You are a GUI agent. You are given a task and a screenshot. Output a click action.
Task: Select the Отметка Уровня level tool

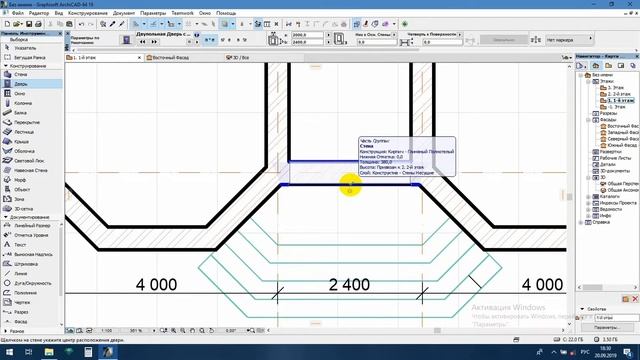(31, 235)
